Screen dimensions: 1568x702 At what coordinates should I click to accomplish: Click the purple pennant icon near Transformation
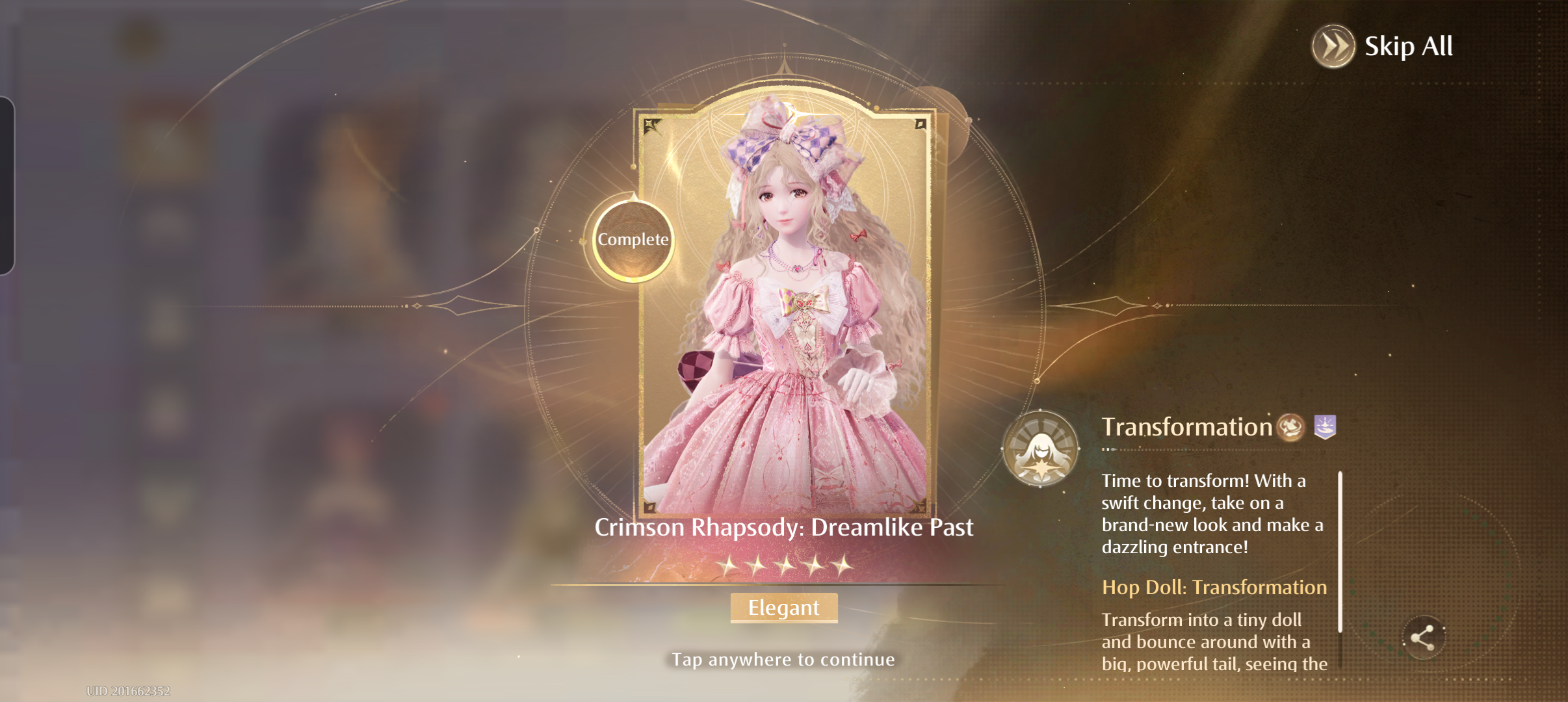point(1325,427)
